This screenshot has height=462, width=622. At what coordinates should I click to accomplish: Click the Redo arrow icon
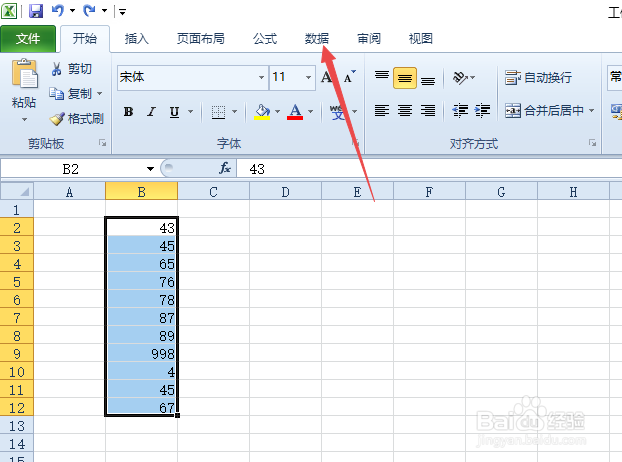click(x=89, y=11)
